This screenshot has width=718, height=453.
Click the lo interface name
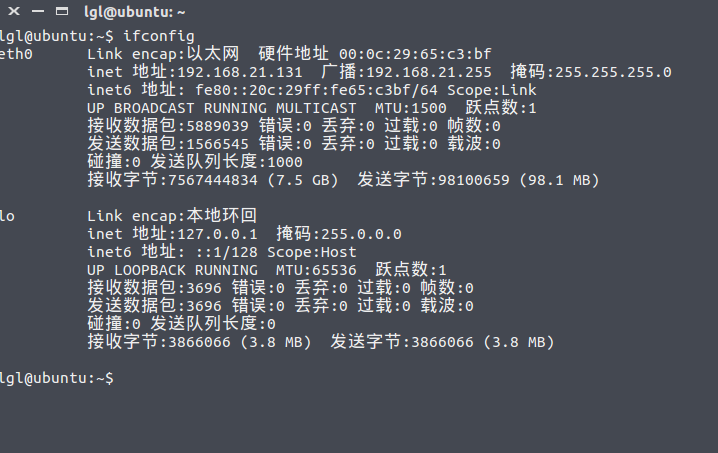pyautogui.click(x=8, y=215)
